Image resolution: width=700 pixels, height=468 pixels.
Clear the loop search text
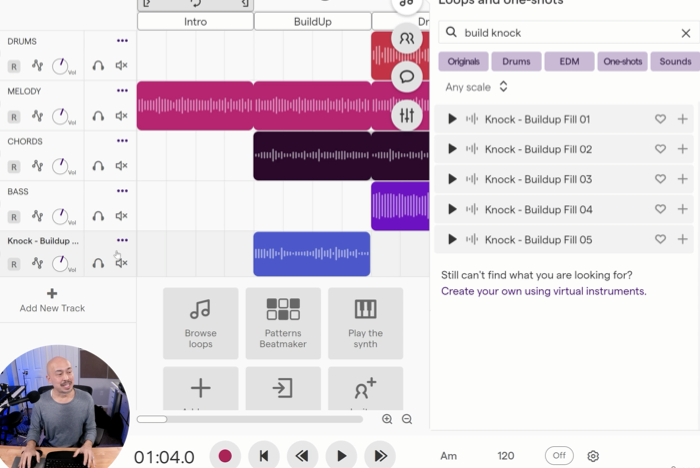click(x=686, y=33)
